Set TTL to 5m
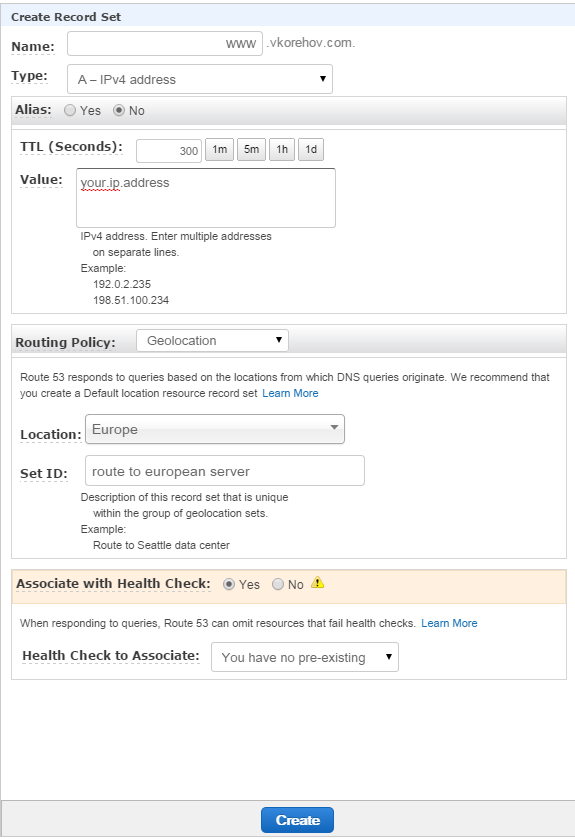 (x=251, y=149)
